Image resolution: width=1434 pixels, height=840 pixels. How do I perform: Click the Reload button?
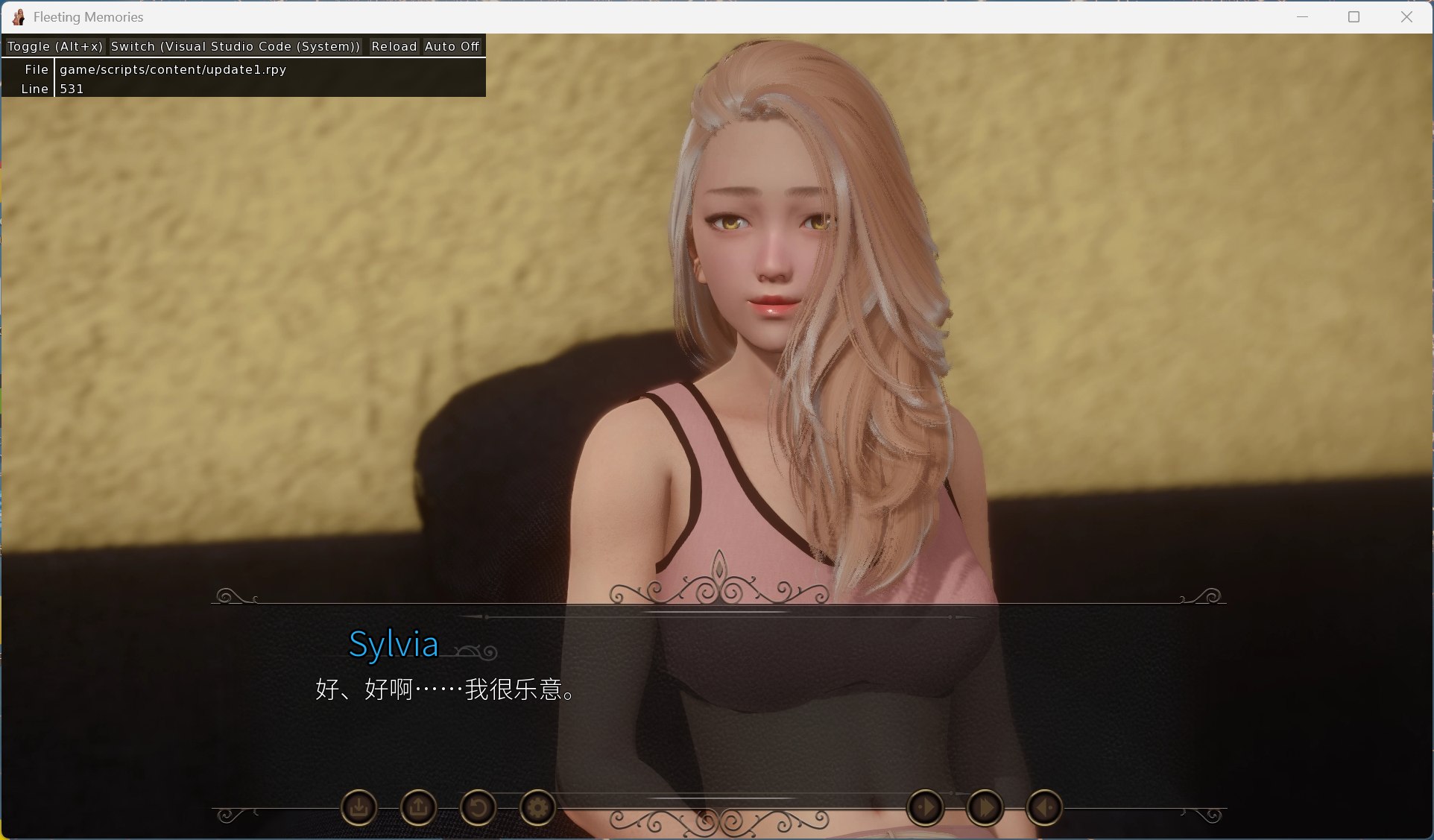pyautogui.click(x=394, y=46)
